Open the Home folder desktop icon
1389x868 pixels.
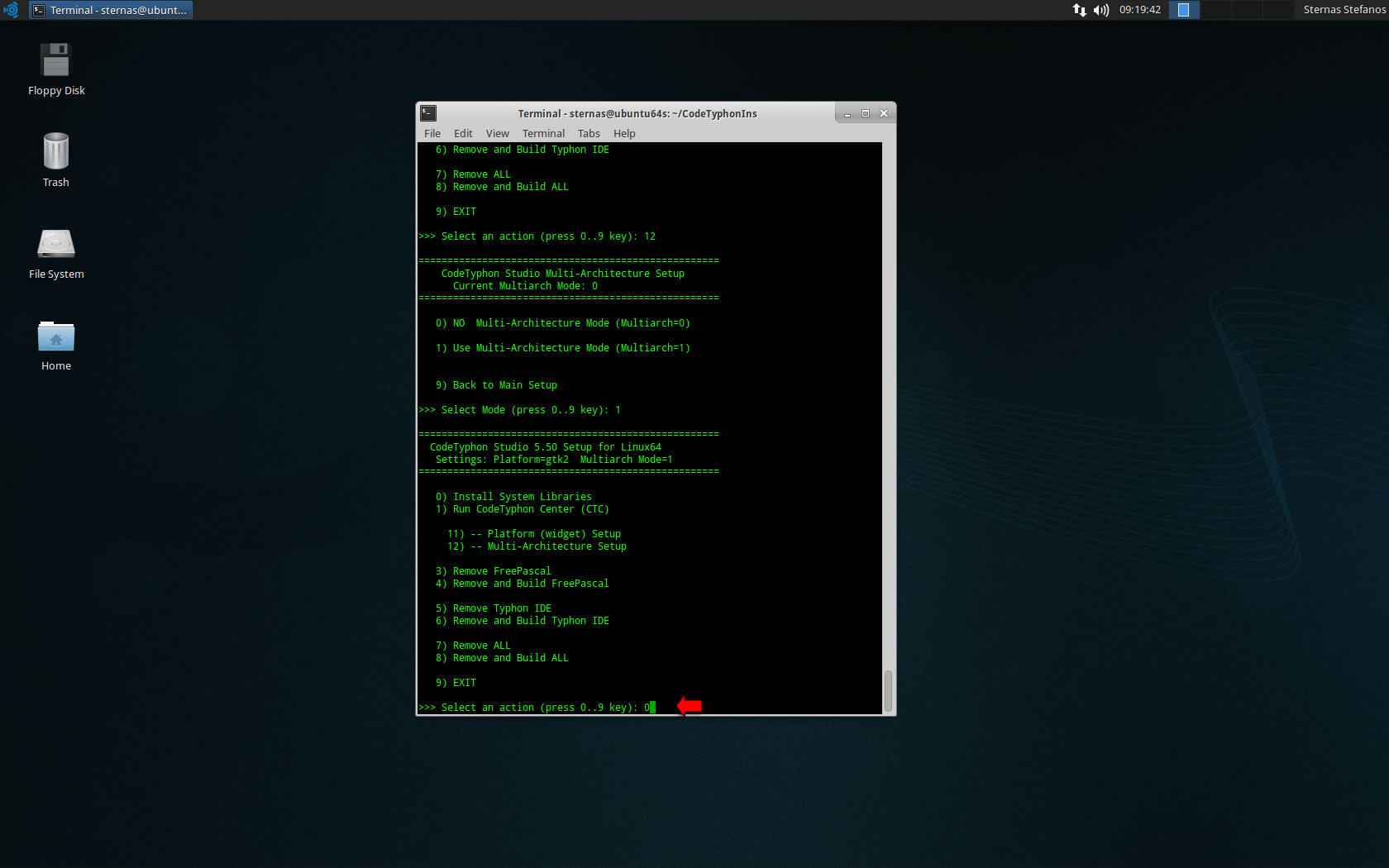pos(55,345)
